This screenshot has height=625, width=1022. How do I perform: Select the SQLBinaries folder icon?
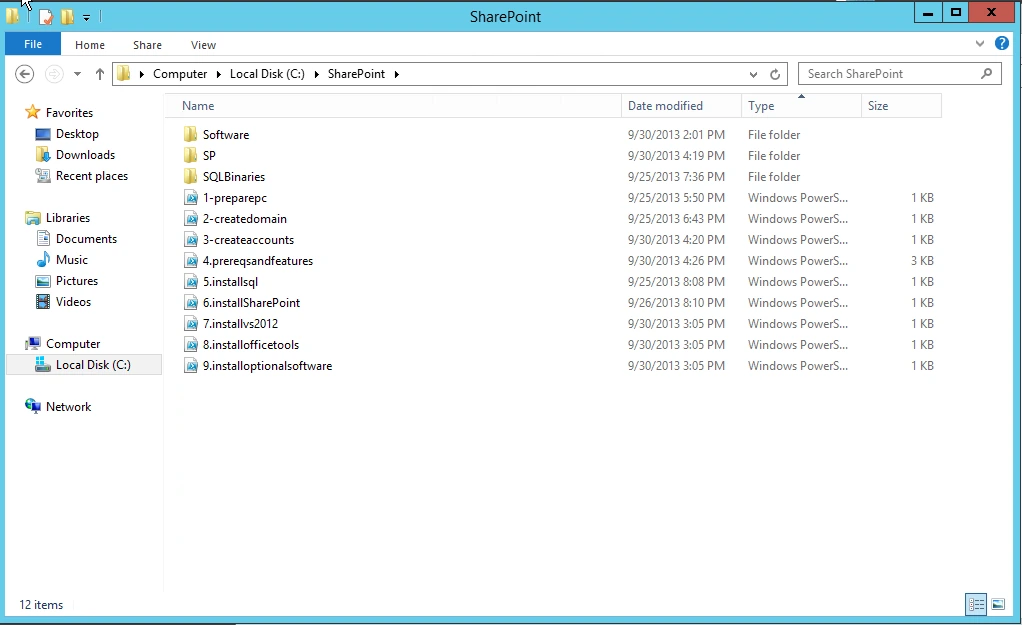click(x=190, y=177)
